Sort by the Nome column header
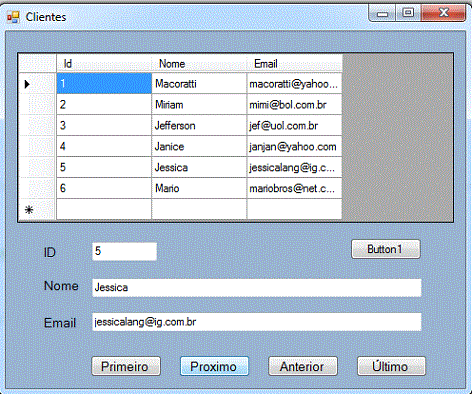The width and height of the screenshot is (472, 394). [x=199, y=63]
